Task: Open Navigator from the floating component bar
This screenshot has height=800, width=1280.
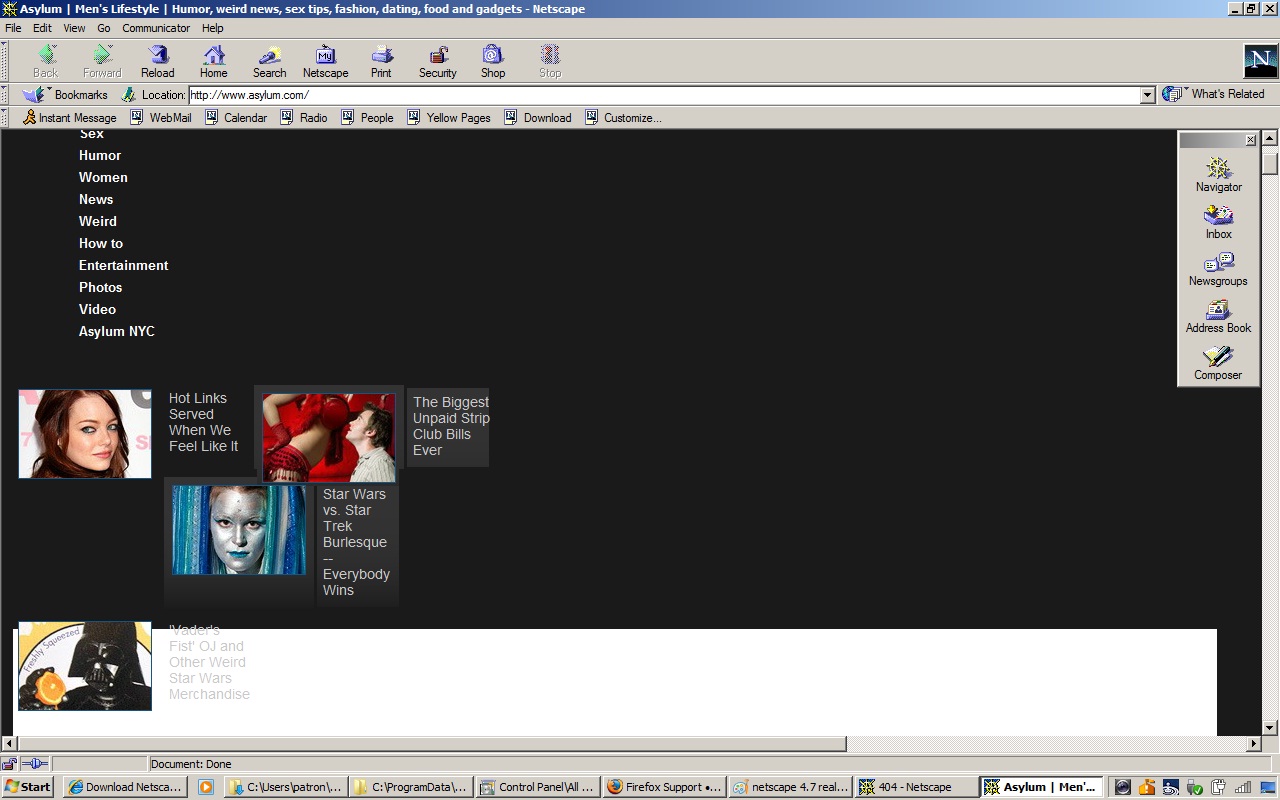Action: 1218,175
